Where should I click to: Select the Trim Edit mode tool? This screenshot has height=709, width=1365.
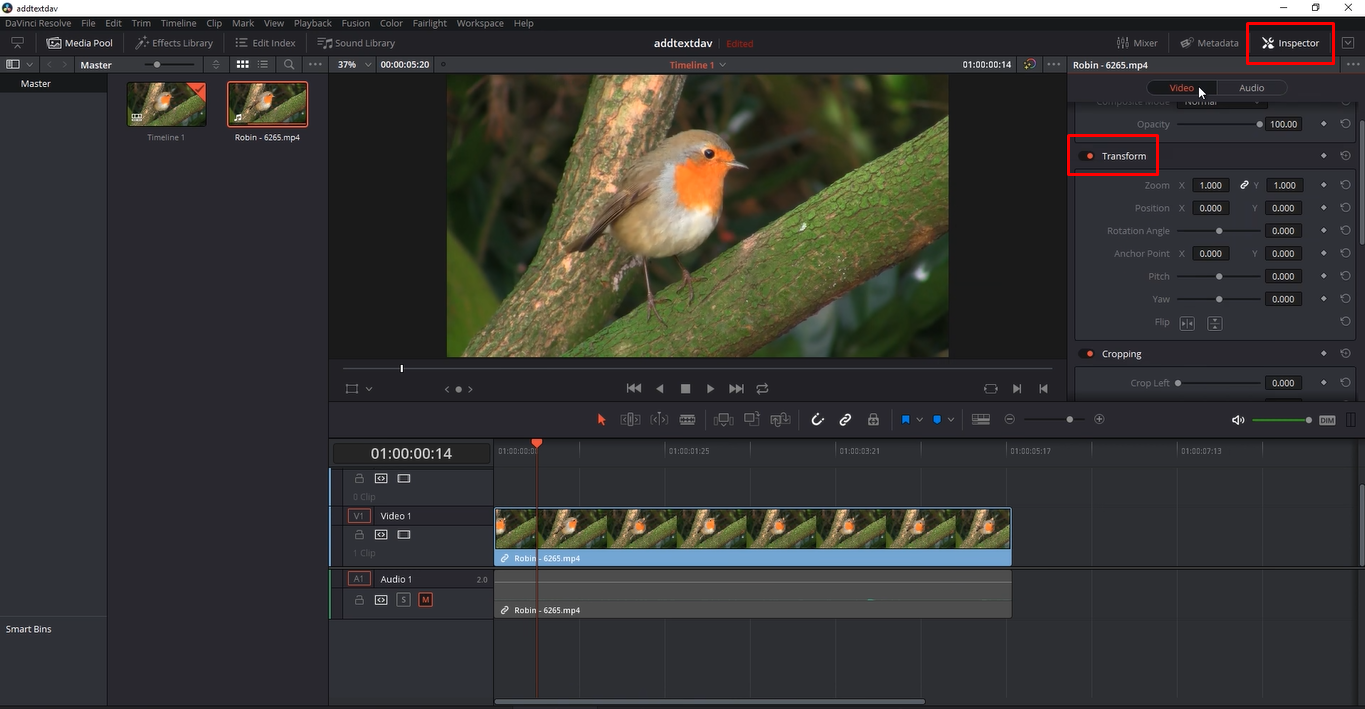(630, 419)
